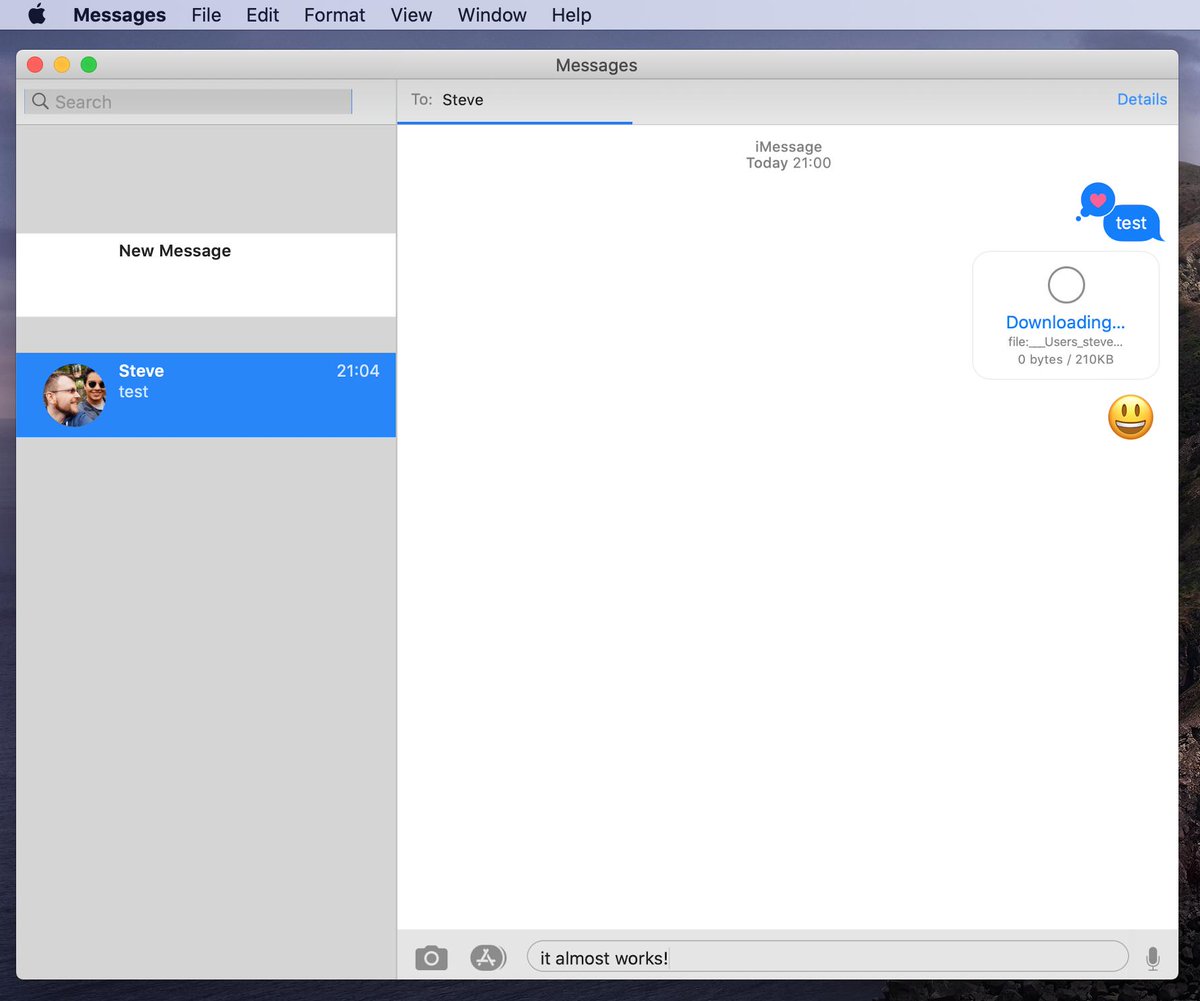1200x1001 pixels.
Task: Open the View menu
Action: (x=411, y=15)
